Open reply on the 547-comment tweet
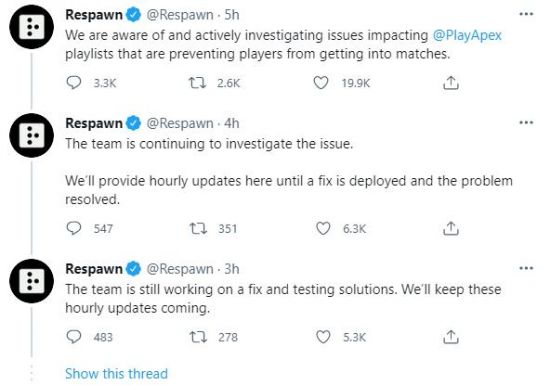 click(x=74, y=228)
